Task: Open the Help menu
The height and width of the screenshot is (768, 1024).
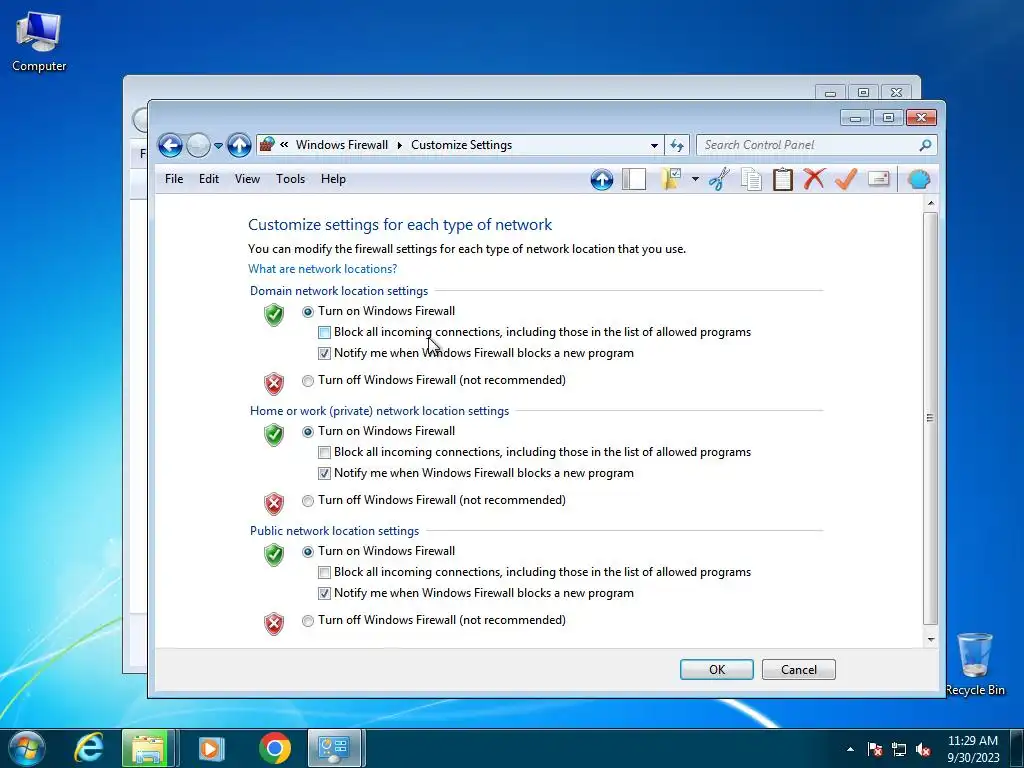Action: tap(333, 179)
